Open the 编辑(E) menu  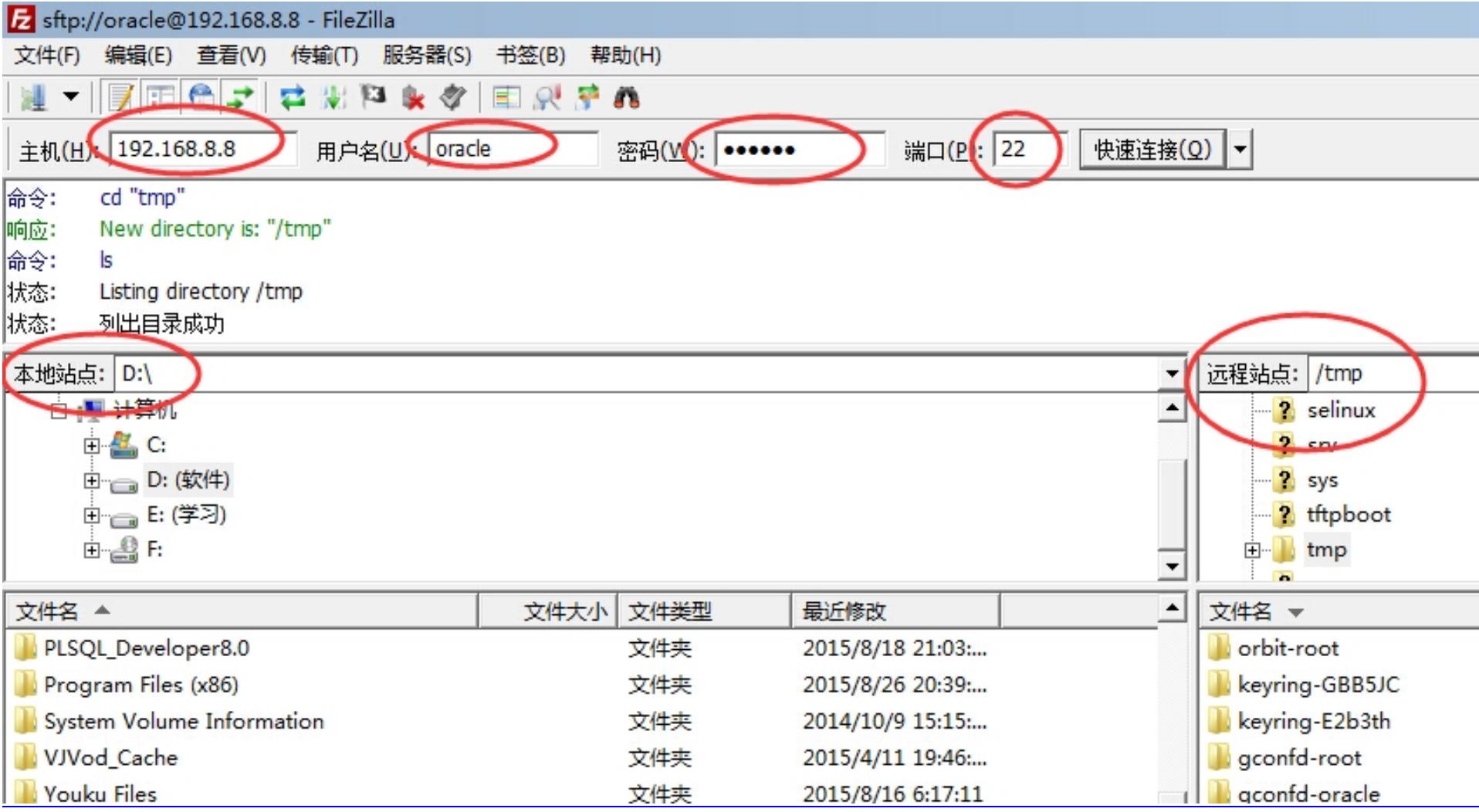coord(138,56)
